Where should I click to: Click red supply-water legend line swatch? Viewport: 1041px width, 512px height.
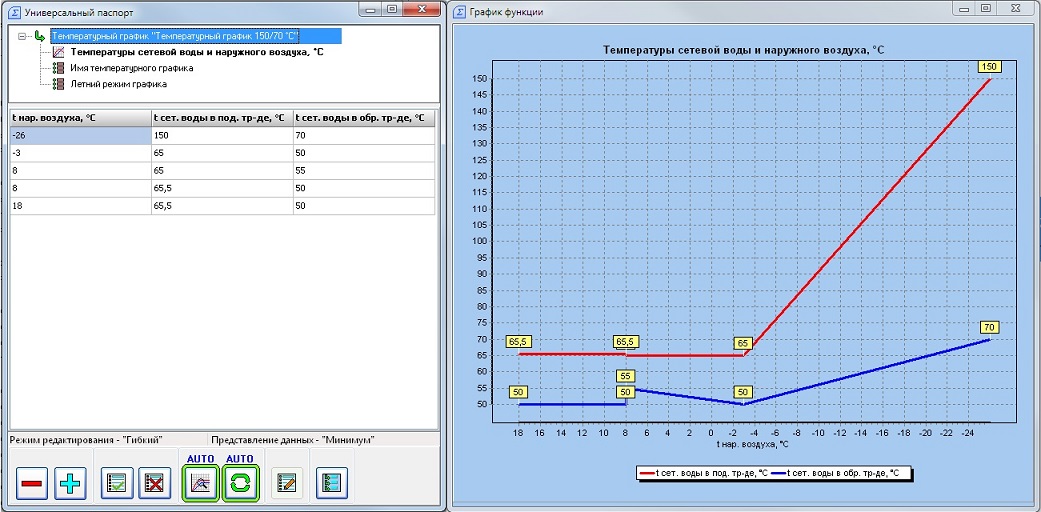coord(646,472)
